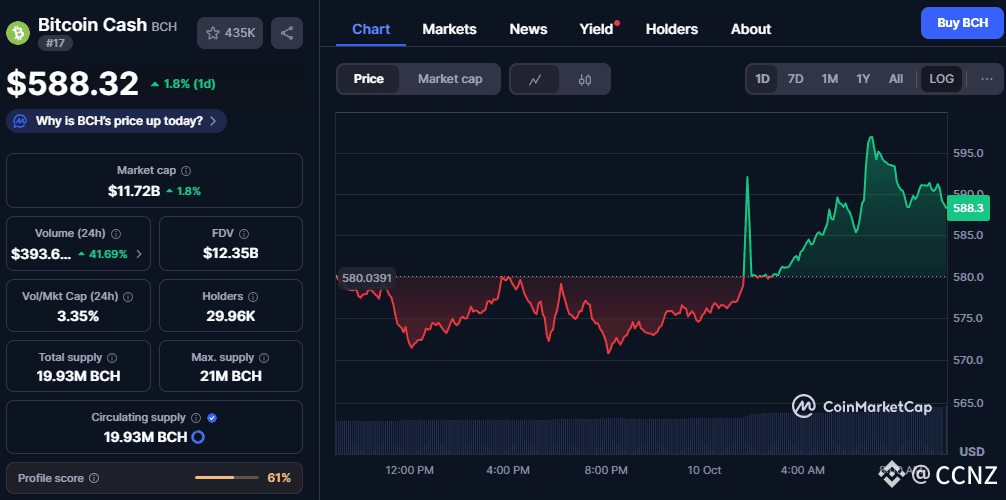Toggle the LOG scale button
Image resolution: width=1006 pixels, height=500 pixels.
[942, 79]
